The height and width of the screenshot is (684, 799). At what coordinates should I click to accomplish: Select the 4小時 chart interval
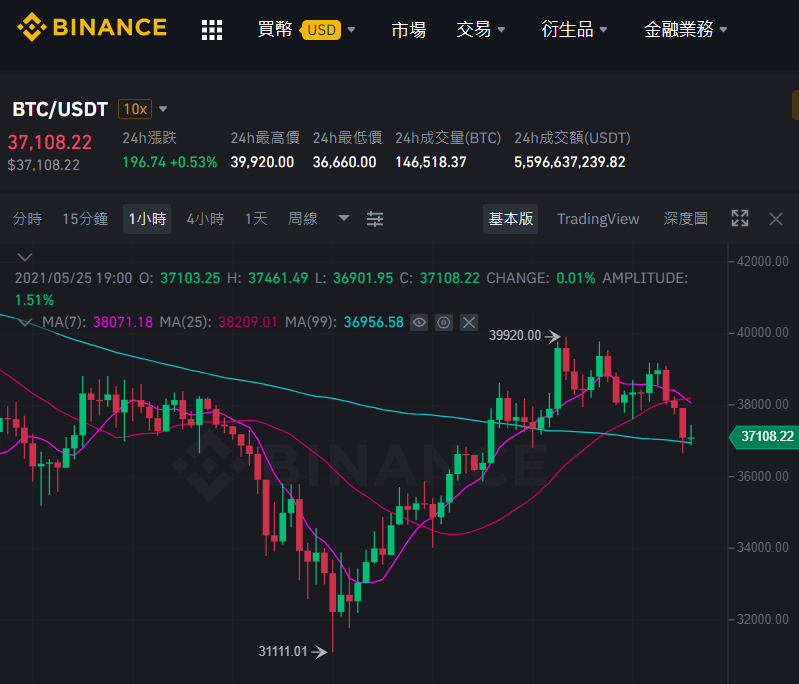coord(205,219)
